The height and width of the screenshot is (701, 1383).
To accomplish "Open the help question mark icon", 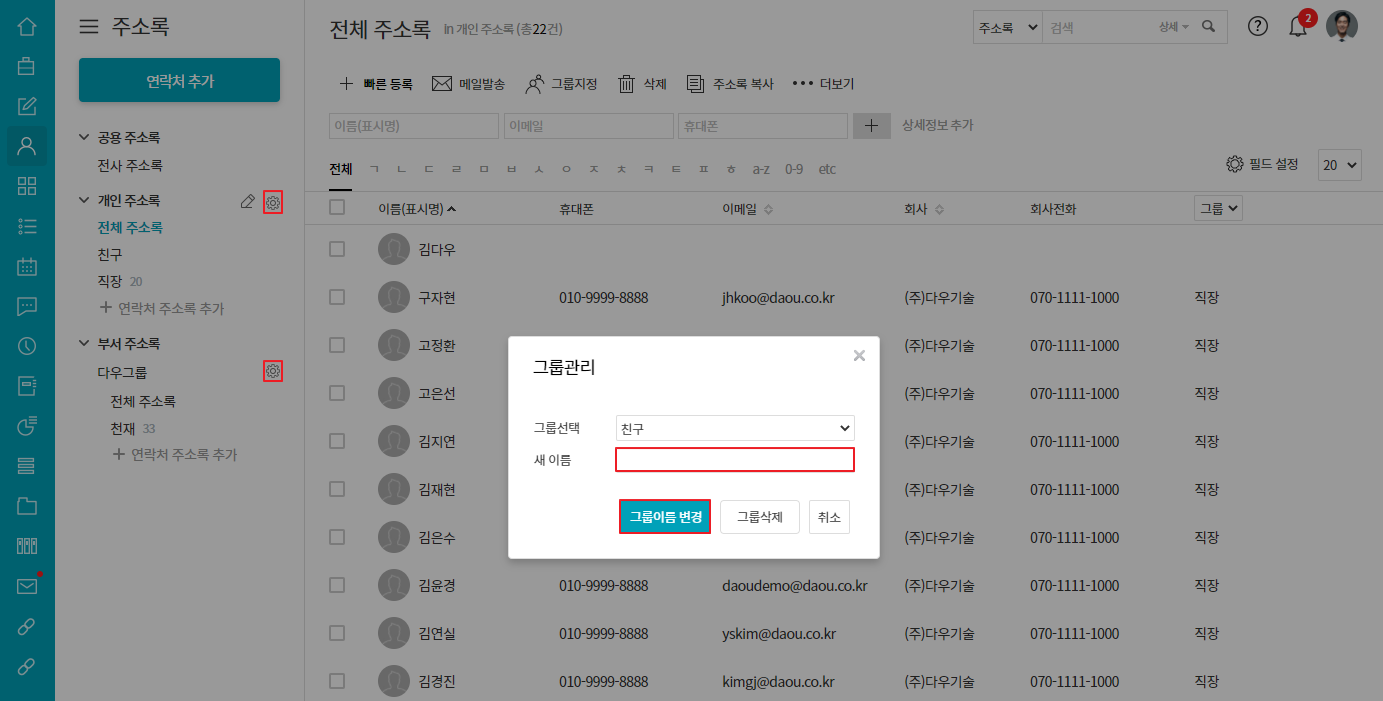I will click(1258, 27).
